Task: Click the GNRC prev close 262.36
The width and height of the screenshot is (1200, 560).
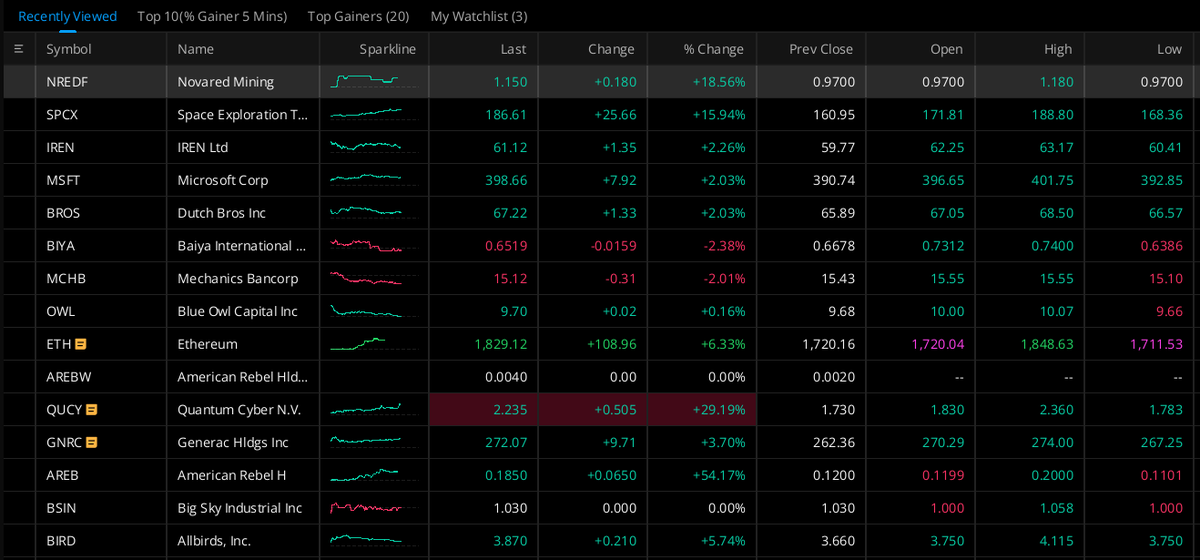Action: coord(834,442)
